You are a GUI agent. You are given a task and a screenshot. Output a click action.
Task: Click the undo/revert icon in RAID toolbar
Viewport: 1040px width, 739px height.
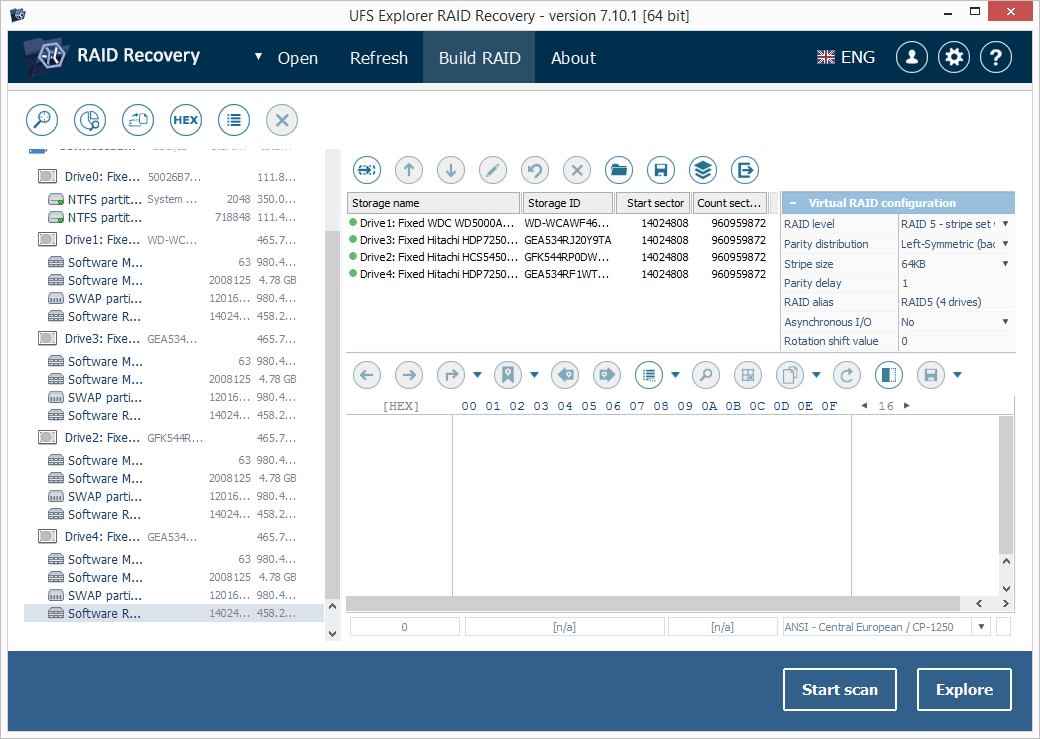point(535,170)
